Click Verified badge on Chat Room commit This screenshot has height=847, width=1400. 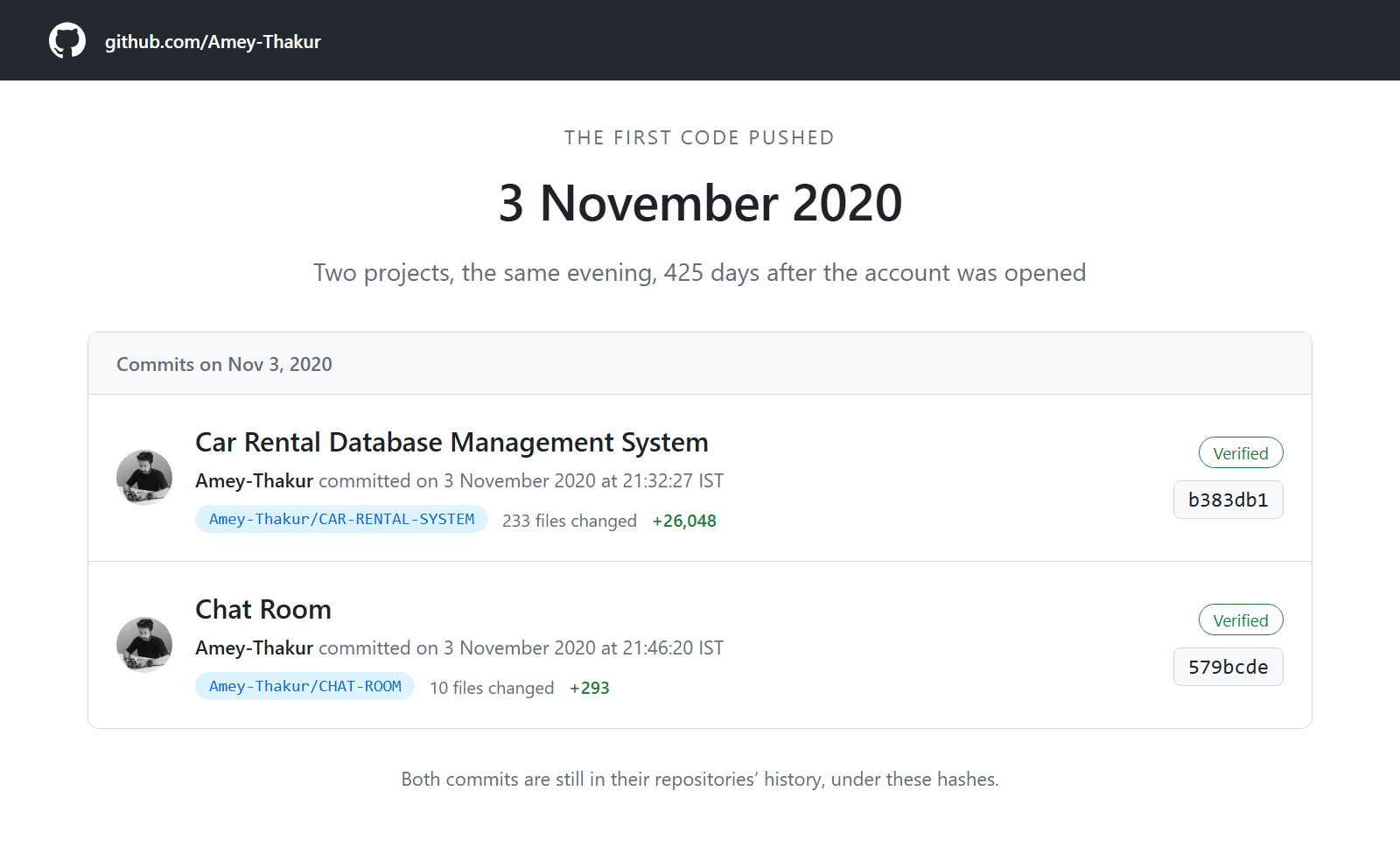(1241, 620)
